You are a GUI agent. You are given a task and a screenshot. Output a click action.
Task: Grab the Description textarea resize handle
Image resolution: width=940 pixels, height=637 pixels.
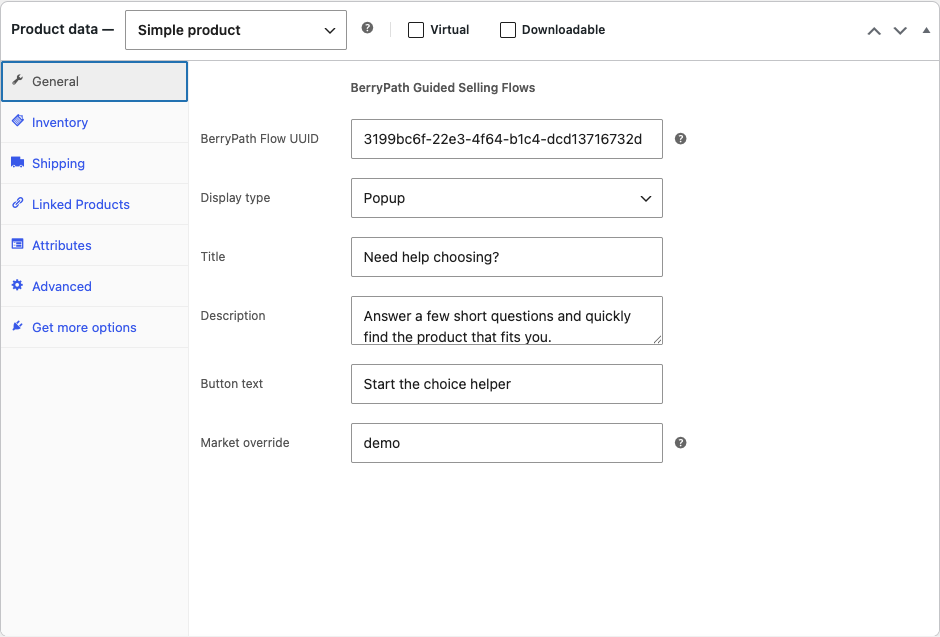tap(658, 340)
